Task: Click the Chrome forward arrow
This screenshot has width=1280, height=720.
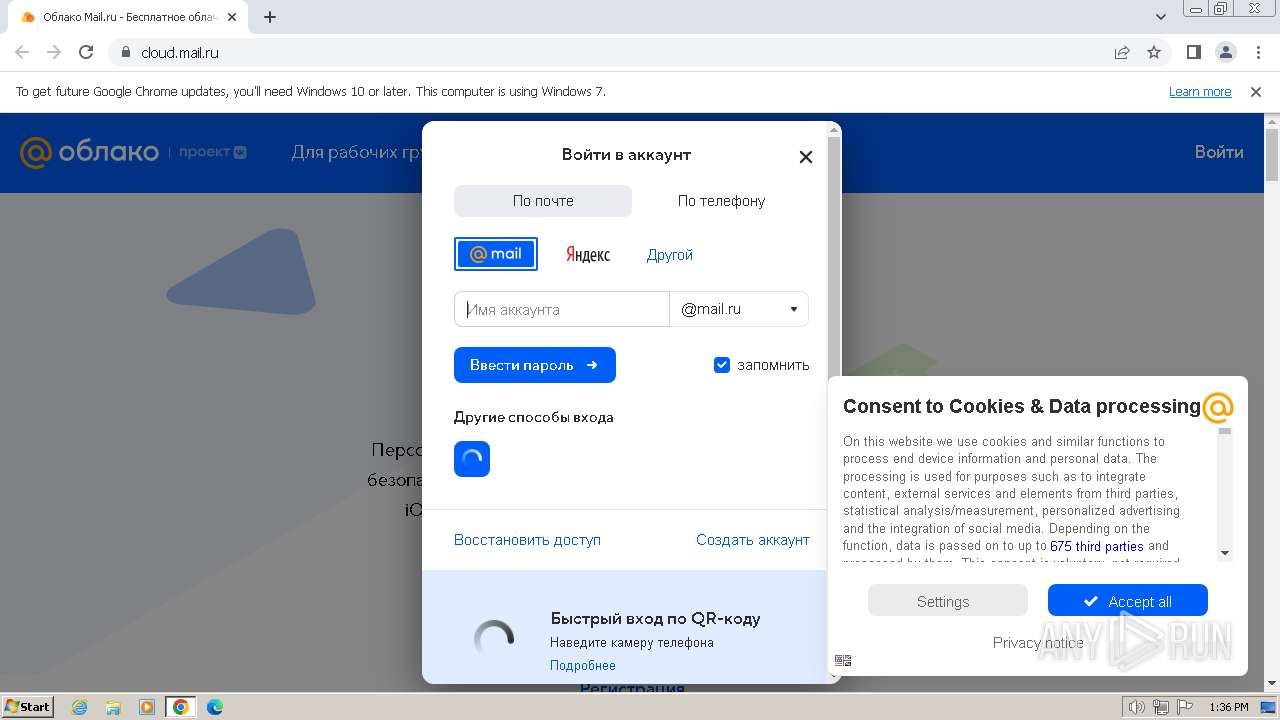Action: pos(54,52)
